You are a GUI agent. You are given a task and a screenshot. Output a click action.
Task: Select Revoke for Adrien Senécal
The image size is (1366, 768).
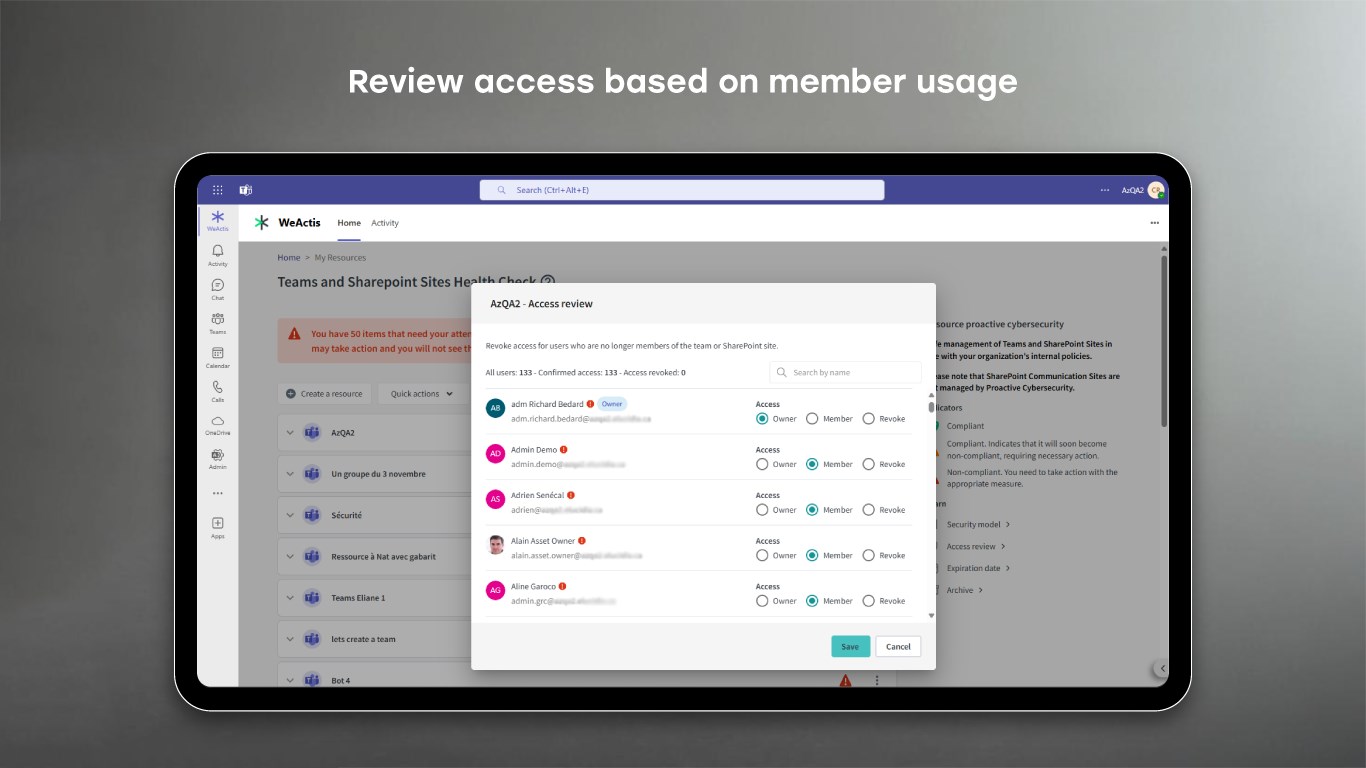coord(868,510)
